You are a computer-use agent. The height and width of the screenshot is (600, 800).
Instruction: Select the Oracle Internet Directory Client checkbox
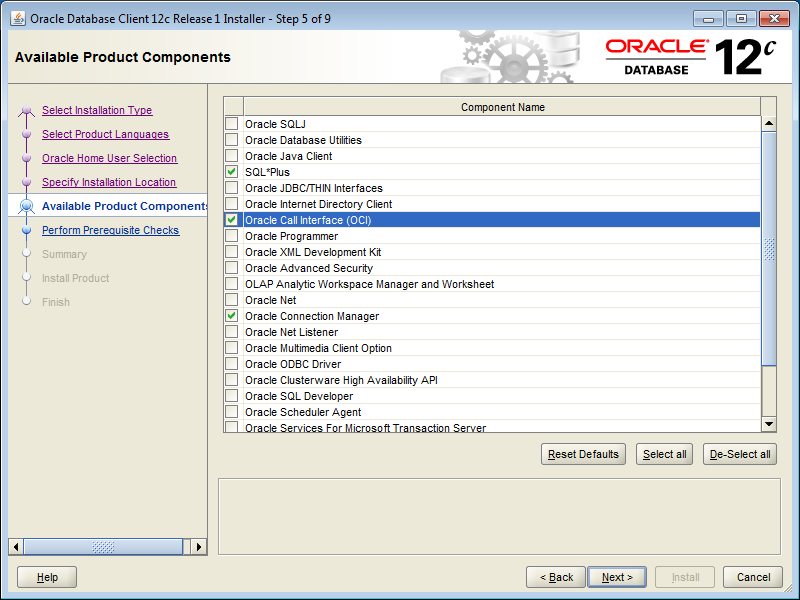click(232, 204)
